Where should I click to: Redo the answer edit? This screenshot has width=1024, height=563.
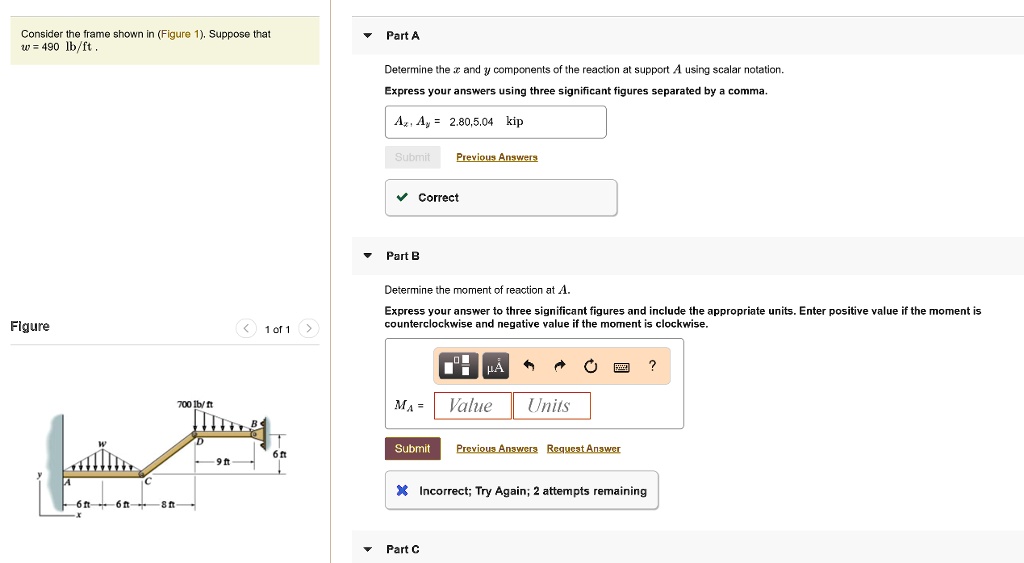tap(560, 367)
